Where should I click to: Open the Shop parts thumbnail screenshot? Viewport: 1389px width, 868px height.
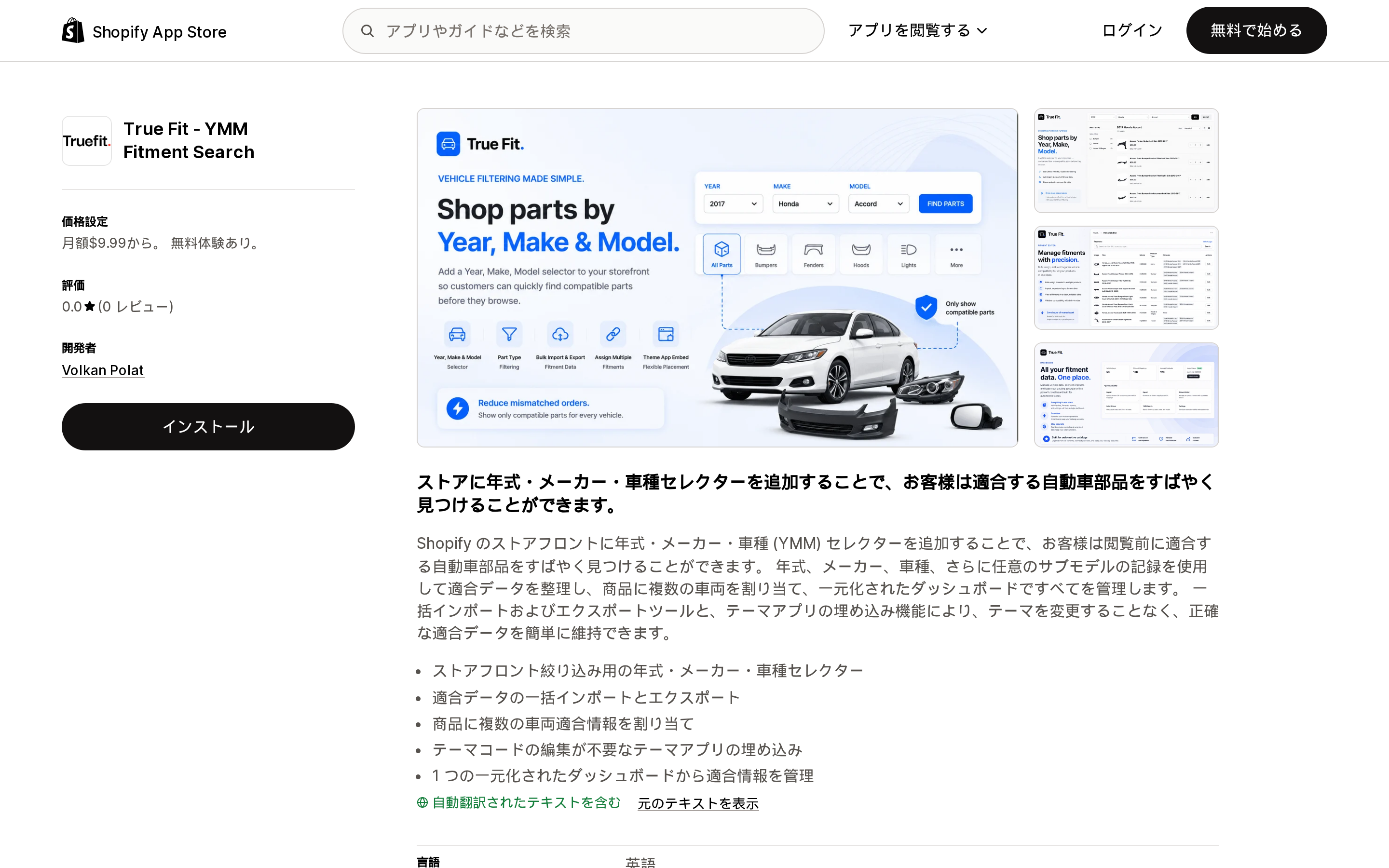[1126, 160]
